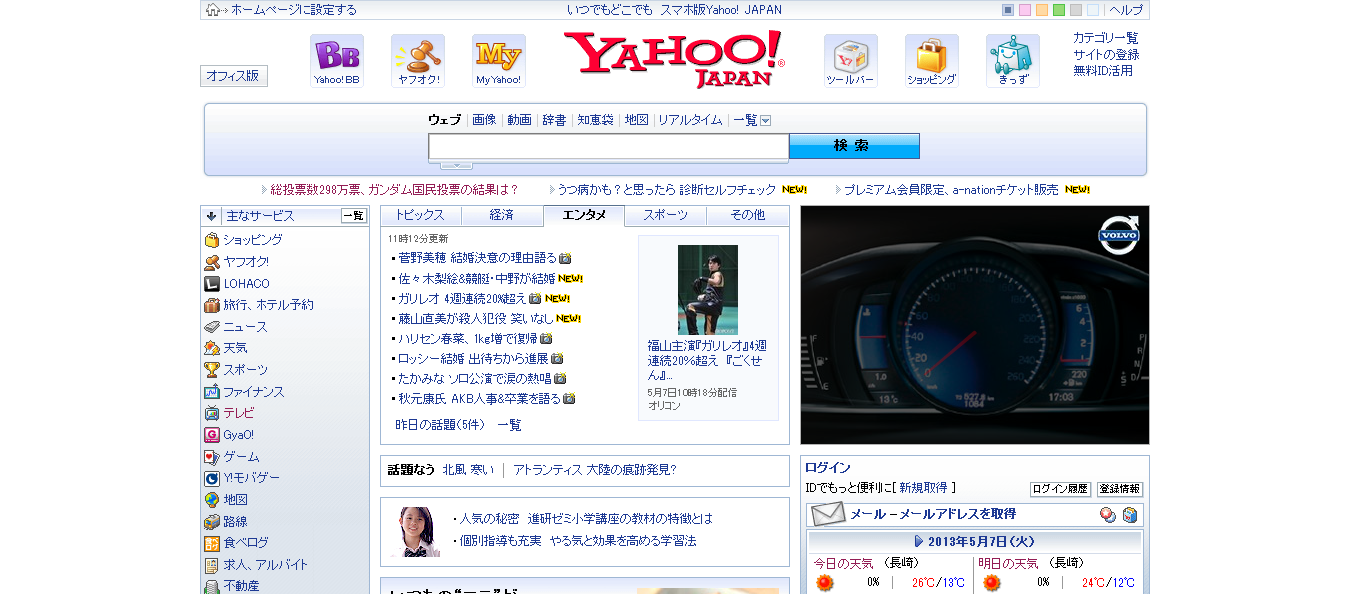
Task: Click chart icon for ファイナンス
Action: pos(212,392)
